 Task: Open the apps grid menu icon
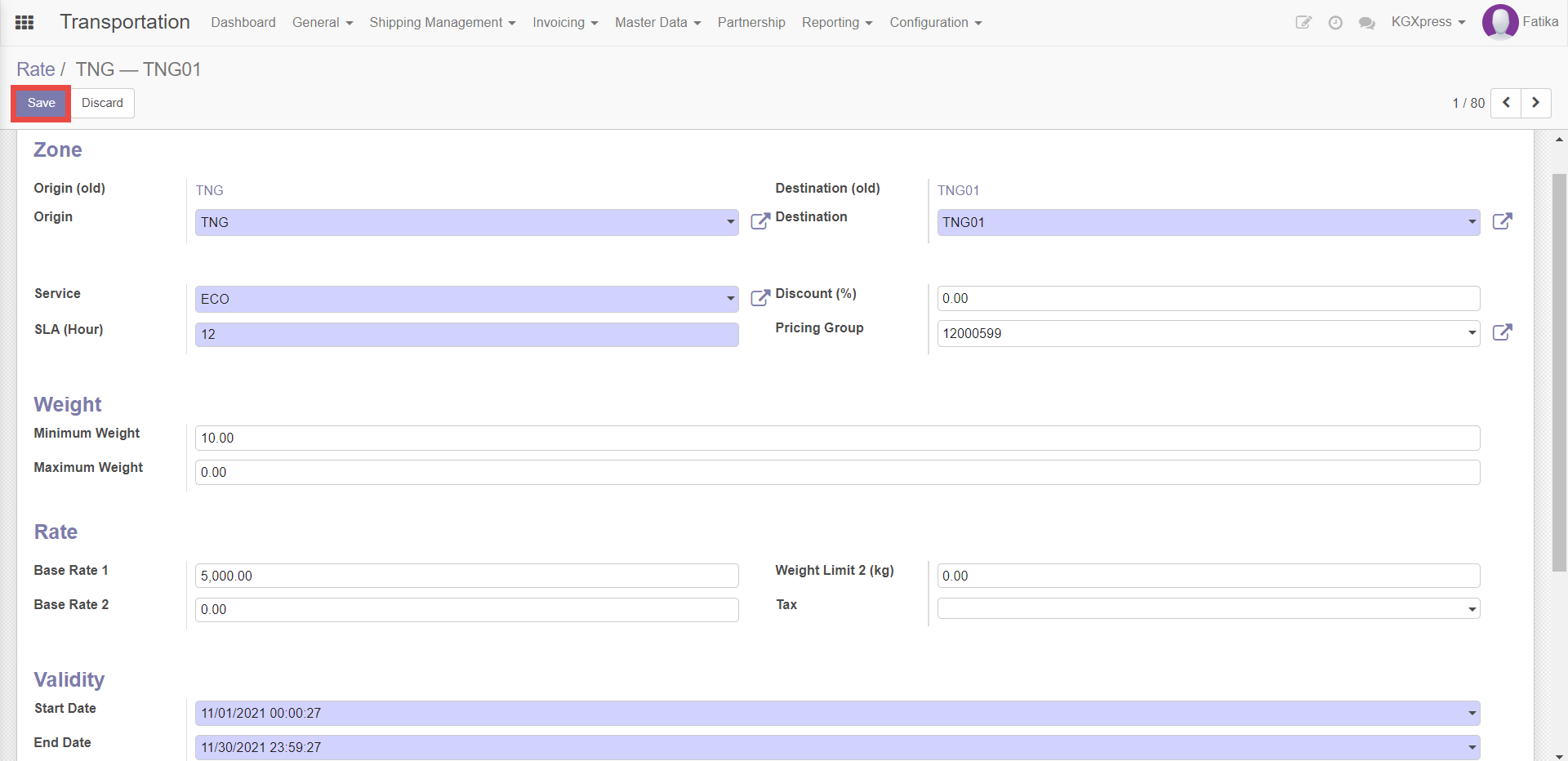coord(24,23)
